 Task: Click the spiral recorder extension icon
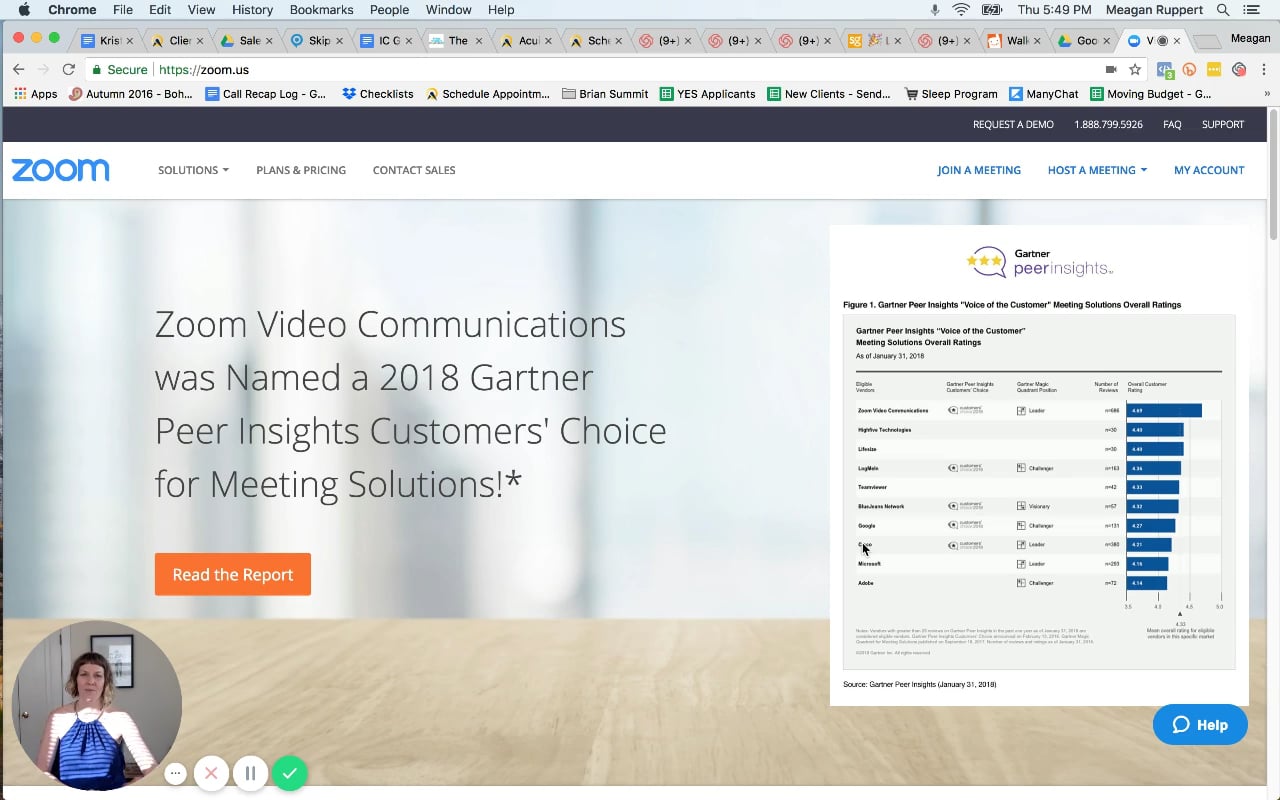[1239, 70]
